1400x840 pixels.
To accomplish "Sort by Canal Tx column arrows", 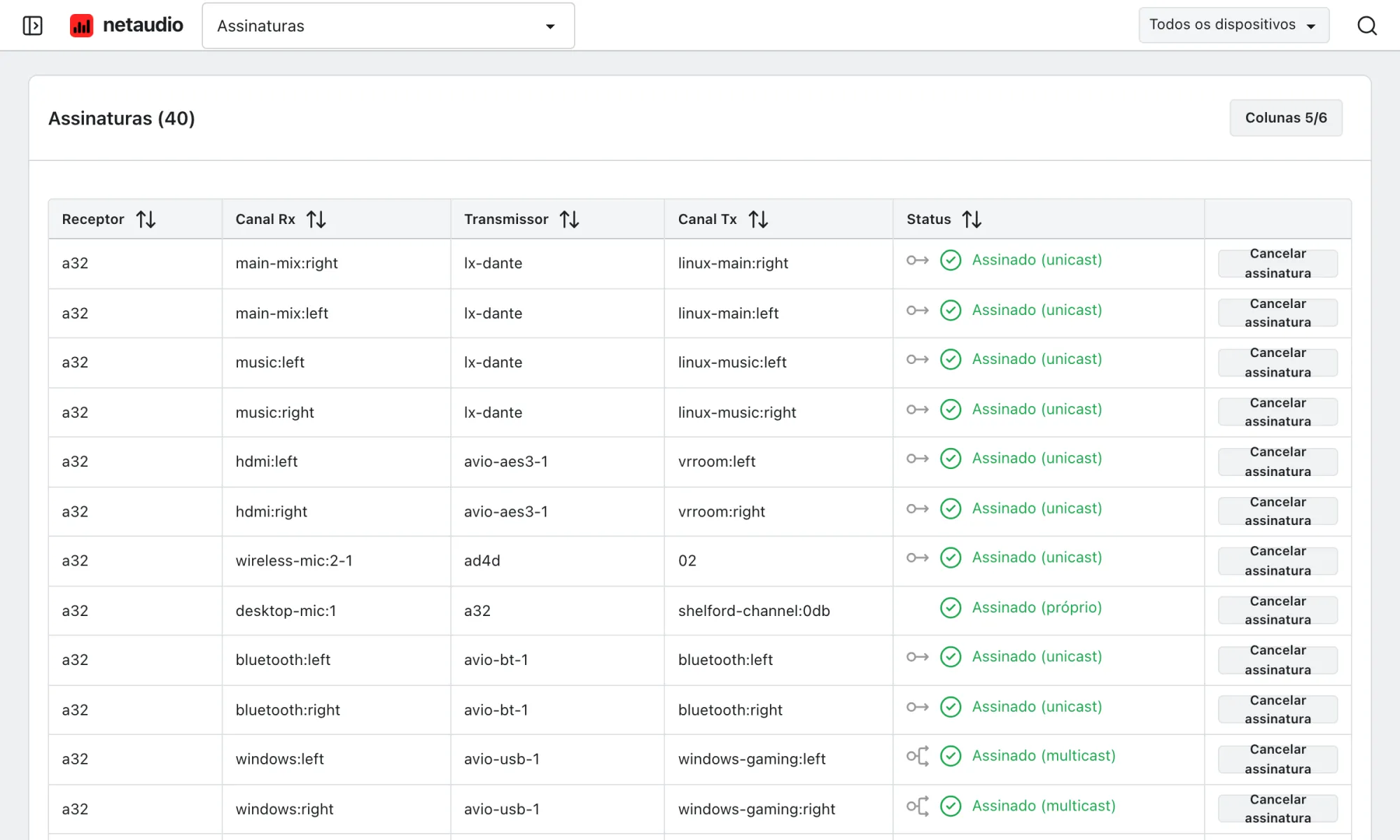I will 758,220.
